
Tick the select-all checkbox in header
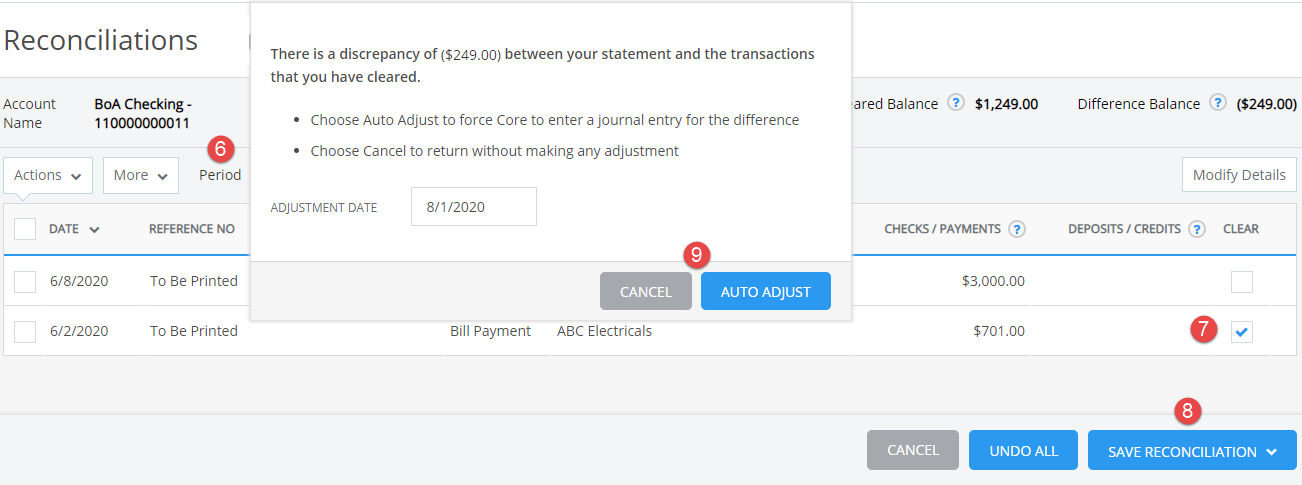coord(25,229)
